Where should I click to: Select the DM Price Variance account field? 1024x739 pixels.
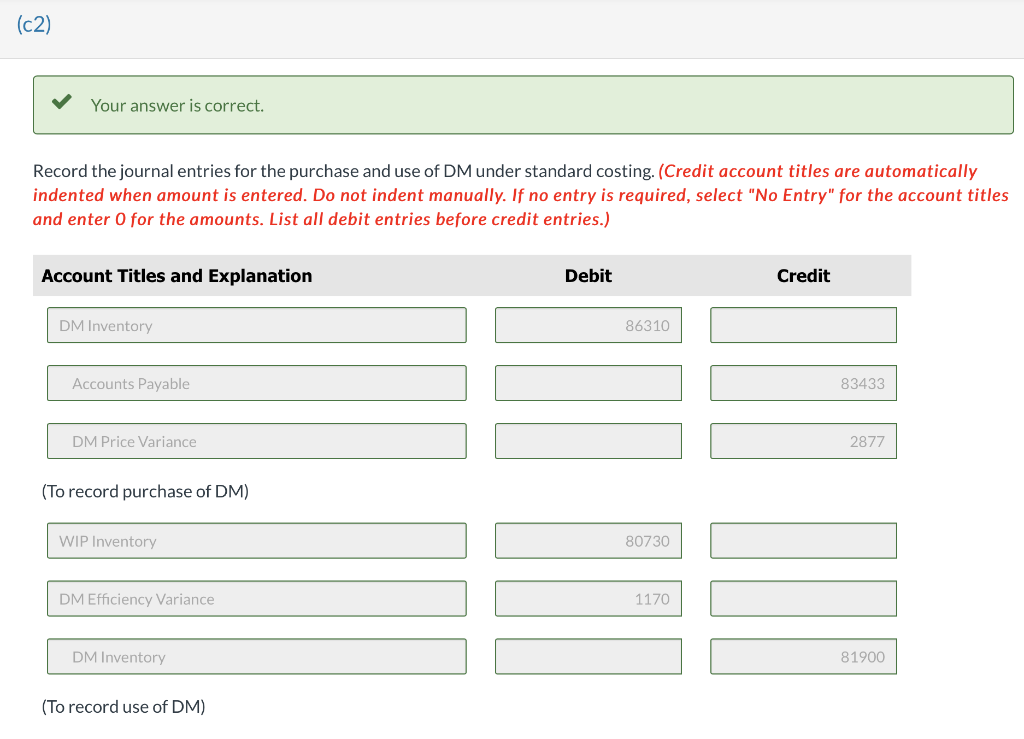coord(256,441)
